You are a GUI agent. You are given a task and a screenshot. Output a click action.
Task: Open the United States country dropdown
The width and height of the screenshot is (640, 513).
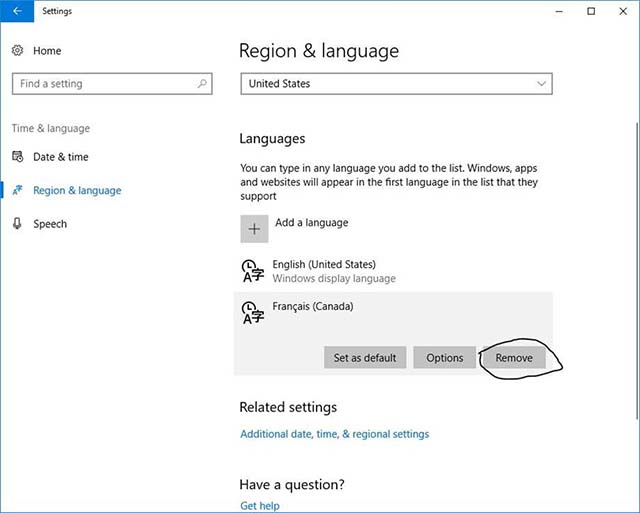(x=396, y=84)
